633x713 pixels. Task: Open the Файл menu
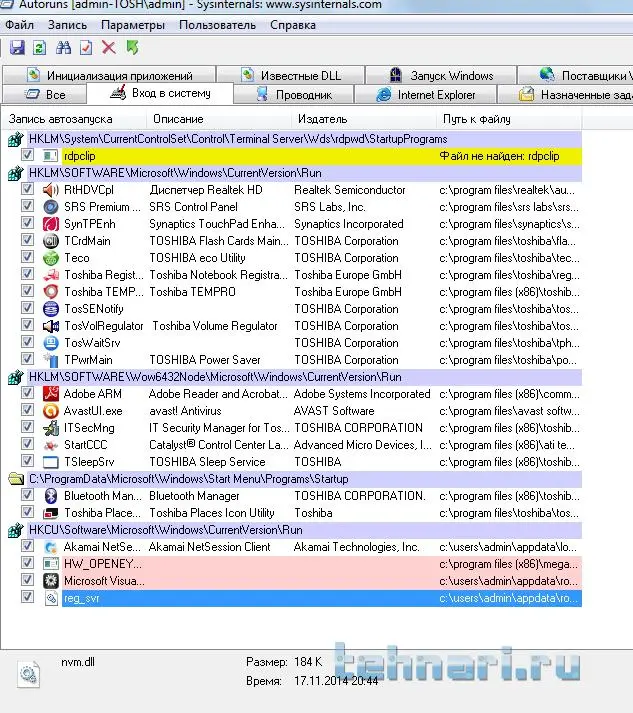[20, 25]
